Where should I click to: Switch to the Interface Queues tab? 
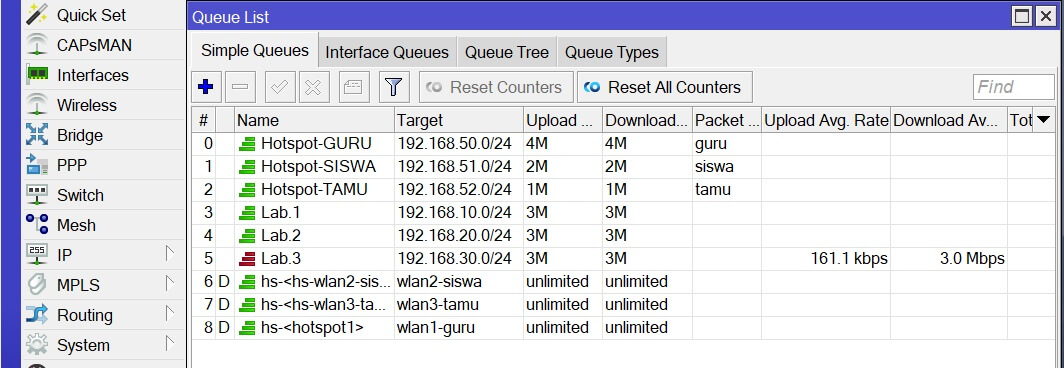[x=387, y=52]
